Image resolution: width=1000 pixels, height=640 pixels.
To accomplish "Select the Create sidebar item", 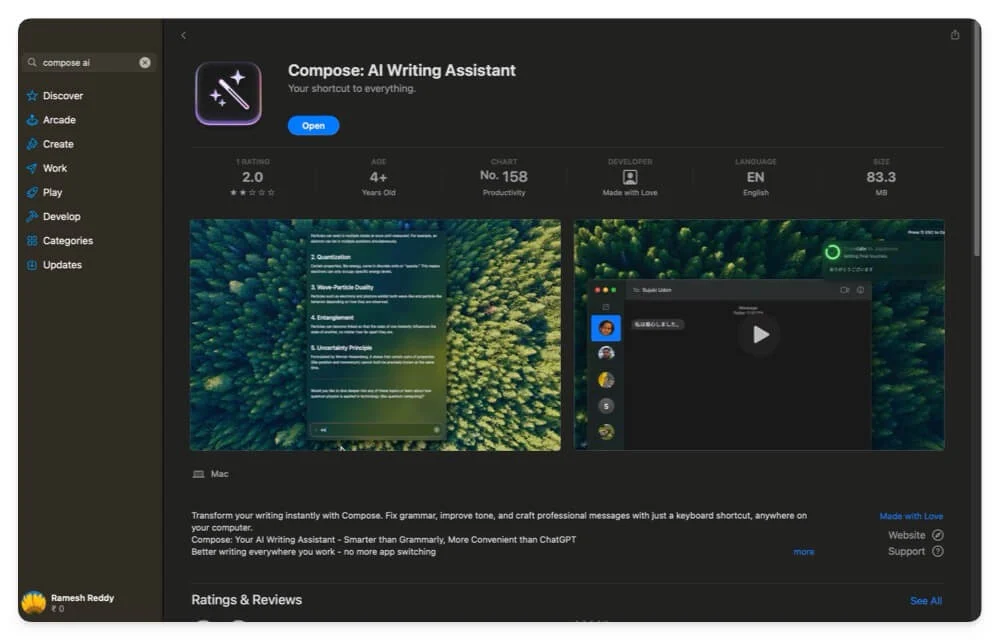I will coord(58,144).
